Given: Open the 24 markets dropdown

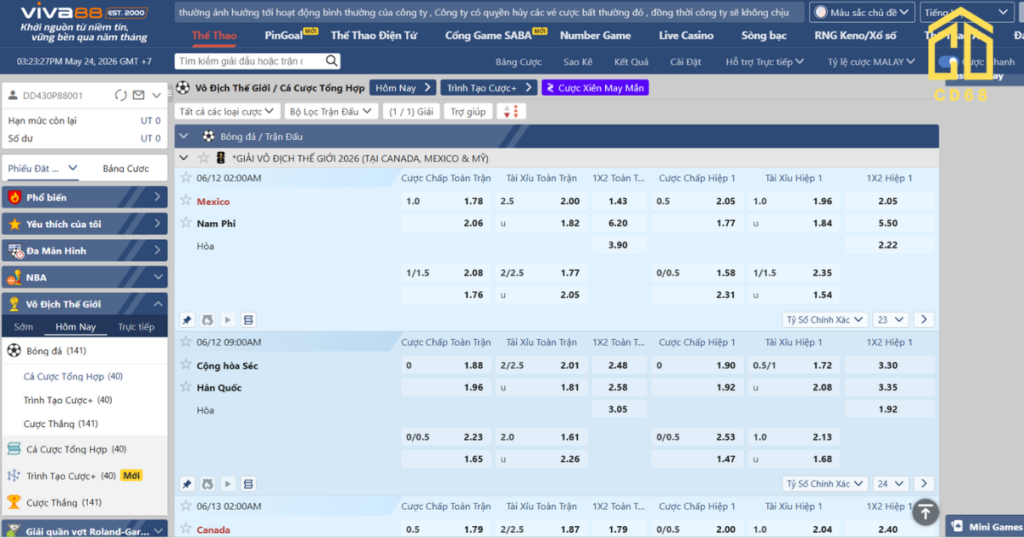Looking at the screenshot, I should tap(890, 484).
